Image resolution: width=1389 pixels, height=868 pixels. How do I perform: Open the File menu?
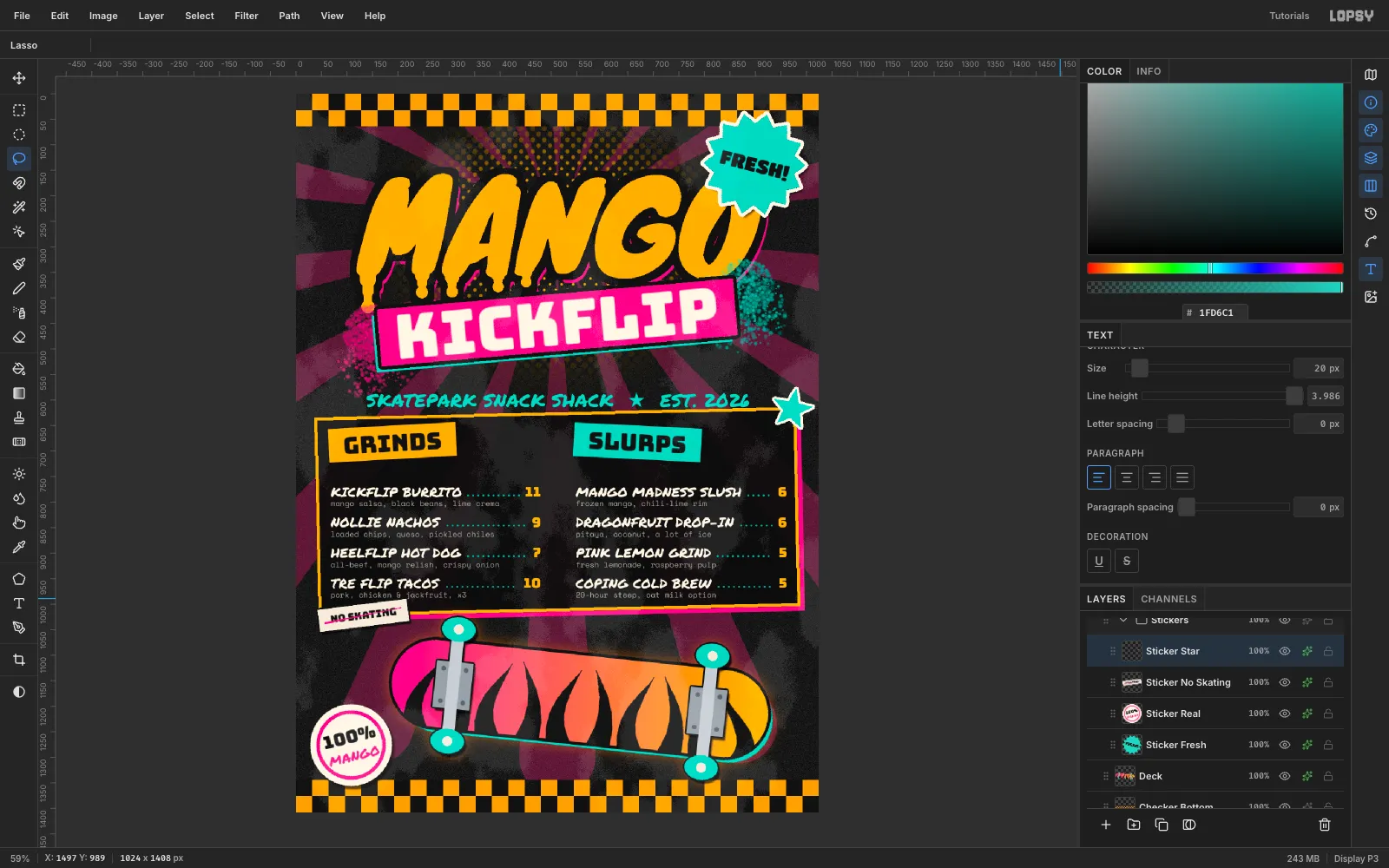pos(22,16)
